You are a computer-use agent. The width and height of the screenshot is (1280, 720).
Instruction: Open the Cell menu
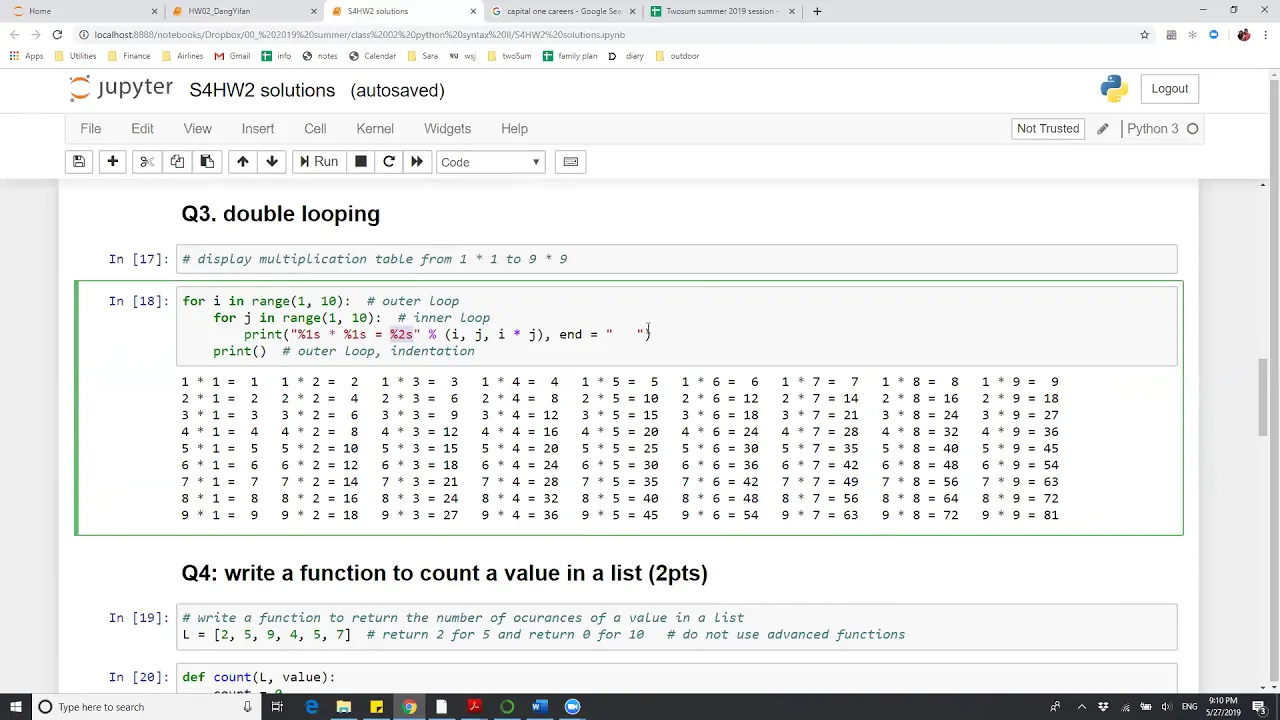[x=315, y=129]
